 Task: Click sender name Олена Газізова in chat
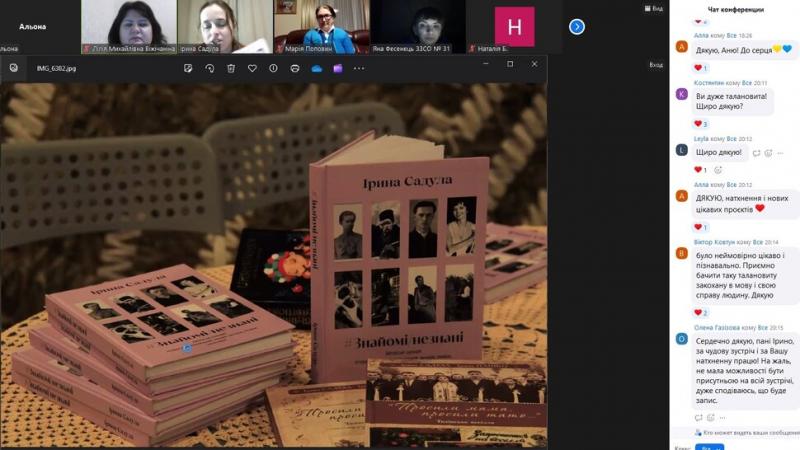click(x=717, y=328)
